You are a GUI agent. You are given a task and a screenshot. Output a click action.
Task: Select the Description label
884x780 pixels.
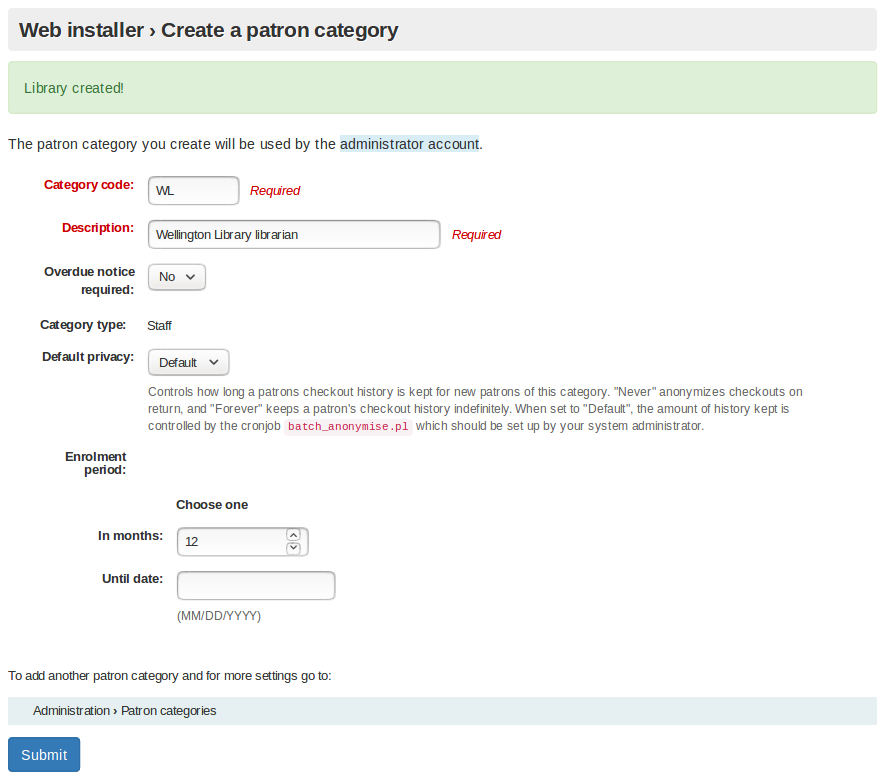(x=97, y=228)
